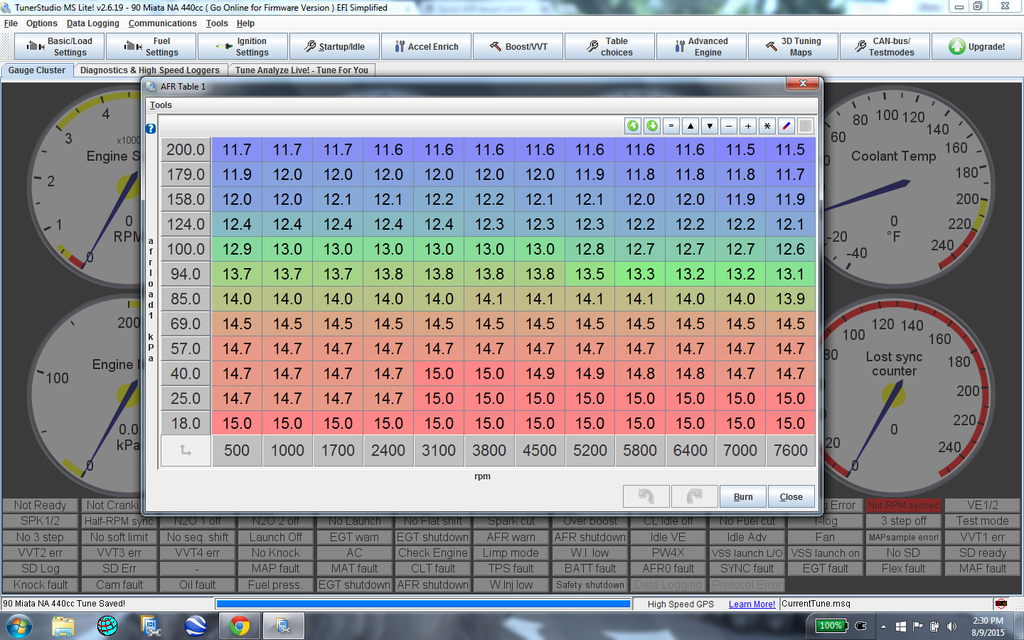Open the Tools menu in AFR Table

click(161, 105)
